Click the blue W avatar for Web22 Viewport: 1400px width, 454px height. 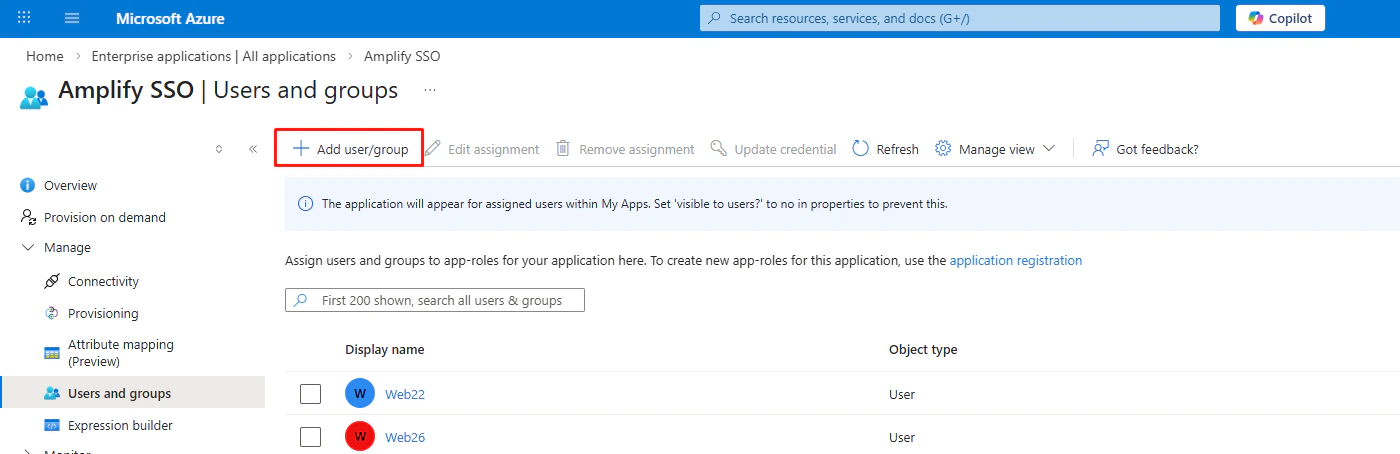(x=360, y=393)
